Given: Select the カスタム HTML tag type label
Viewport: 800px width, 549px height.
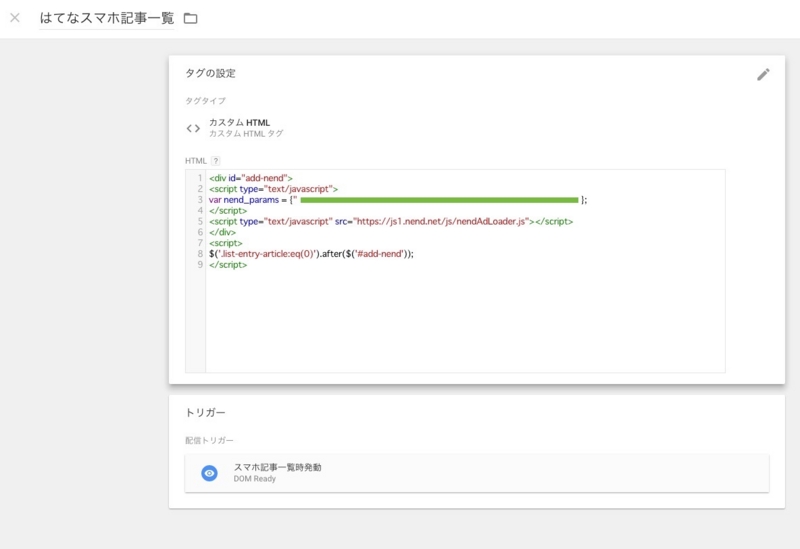Looking at the screenshot, I should [239, 122].
